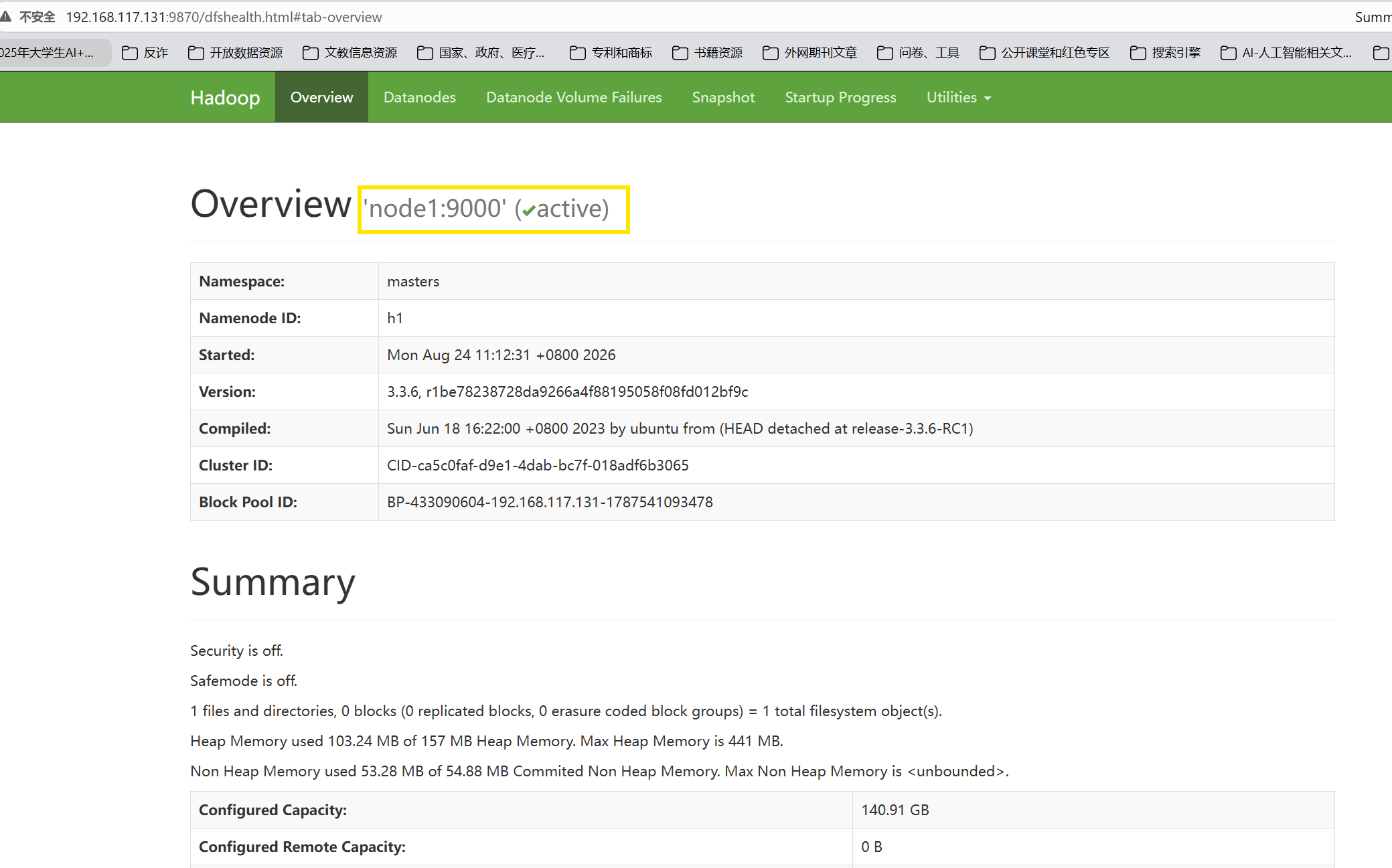1392x868 pixels.
Task: Click the Heap Memory used line
Action: tap(487, 741)
